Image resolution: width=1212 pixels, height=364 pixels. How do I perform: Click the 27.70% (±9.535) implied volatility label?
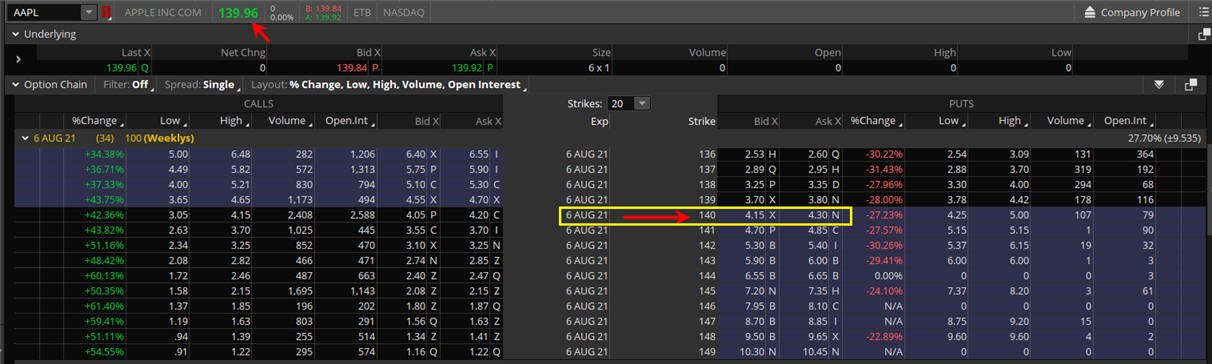click(1164, 137)
